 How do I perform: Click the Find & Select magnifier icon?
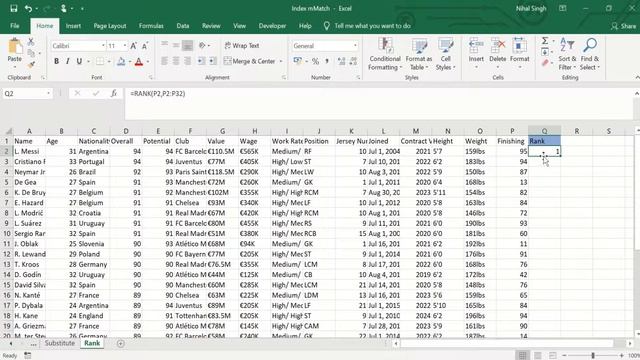(590, 45)
